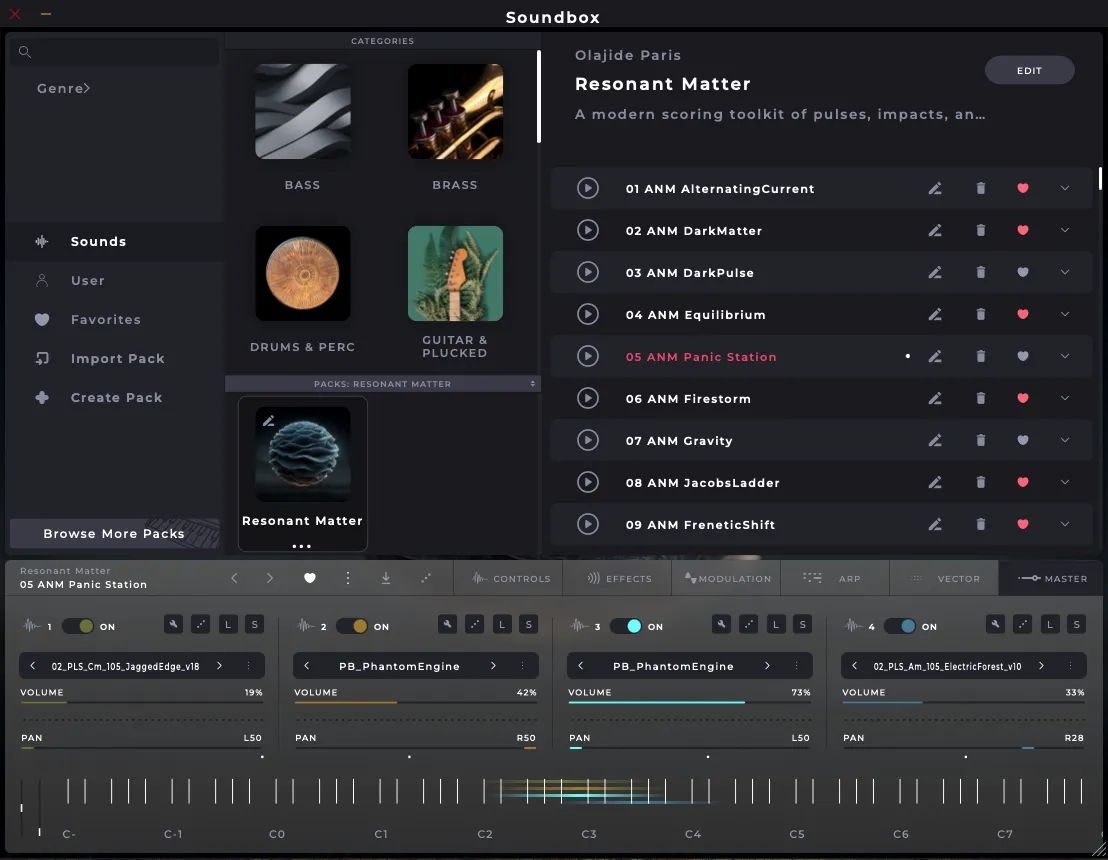Open the three-dot menu in preset bar
Image resolution: width=1108 pixels, height=860 pixels.
[348, 578]
